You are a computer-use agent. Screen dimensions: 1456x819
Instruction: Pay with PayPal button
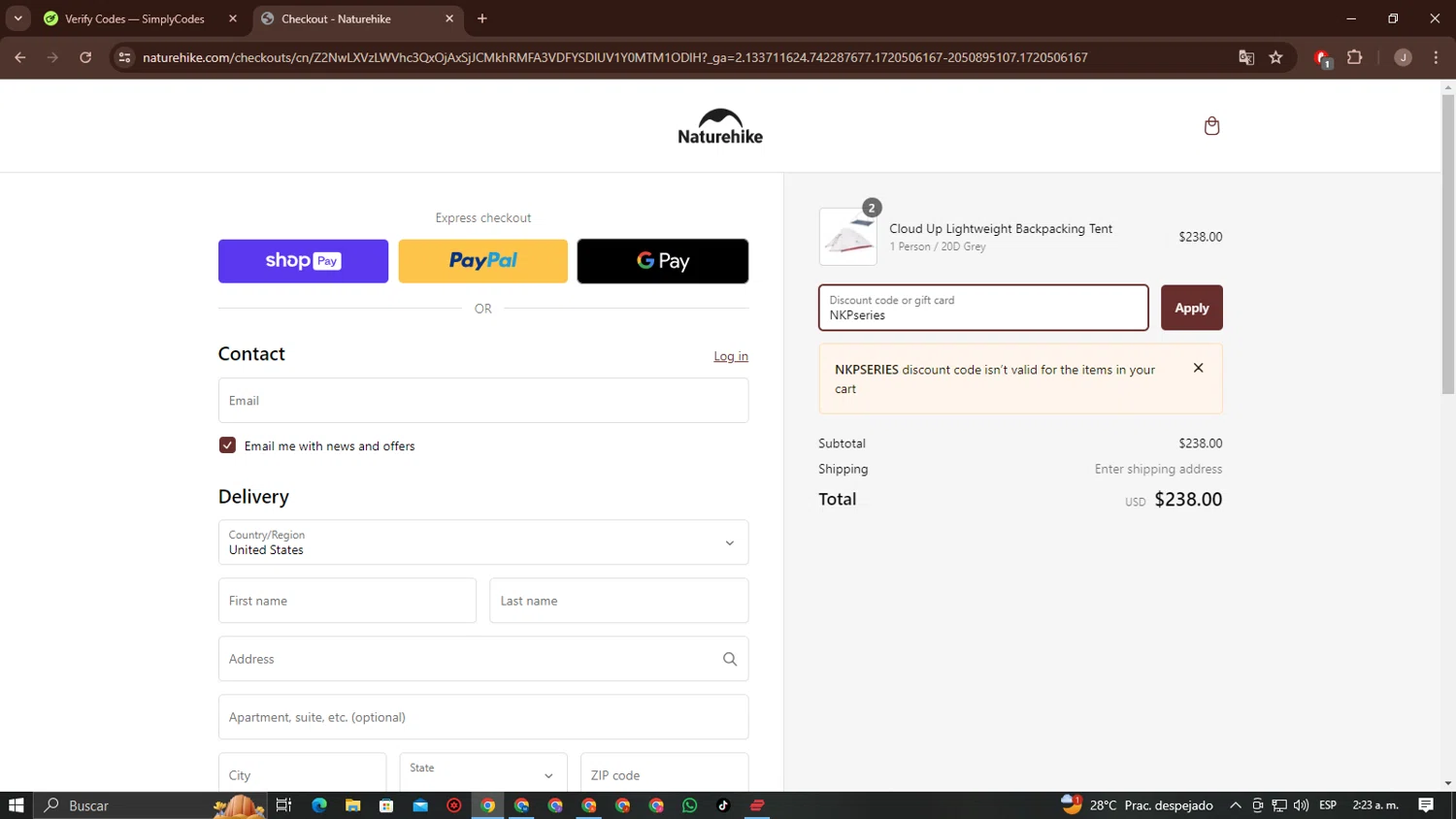pos(482,261)
